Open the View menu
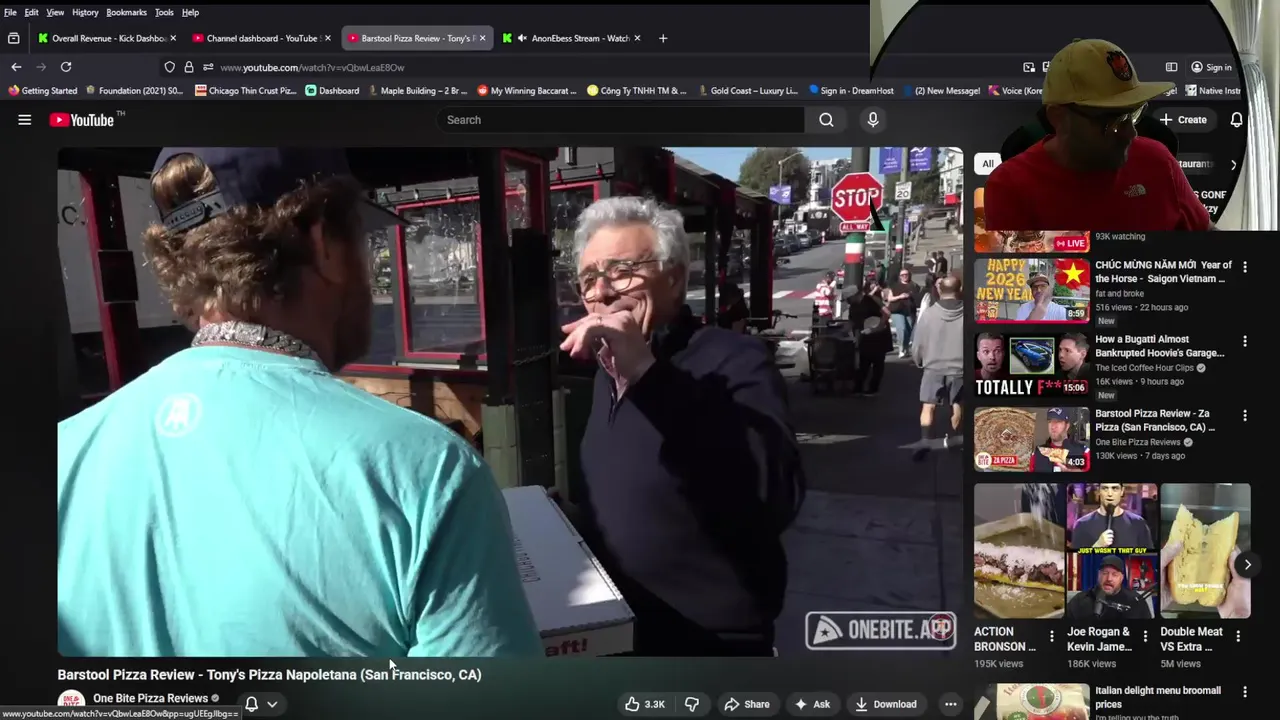 coord(55,12)
